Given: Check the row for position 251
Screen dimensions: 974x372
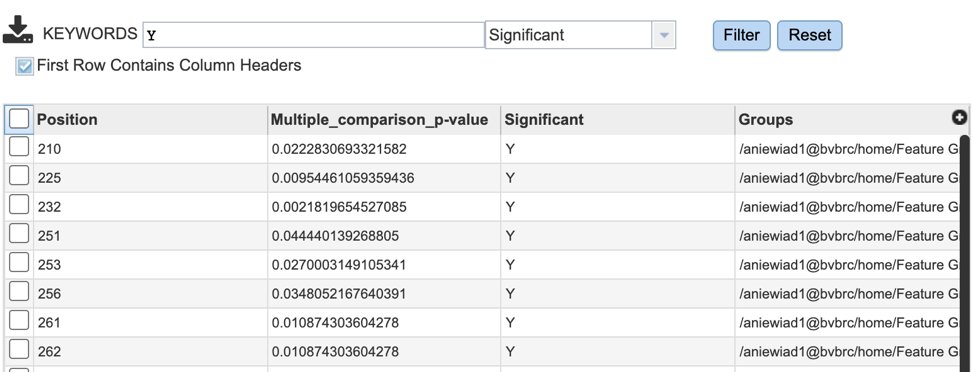Looking at the screenshot, I should tap(19, 234).
